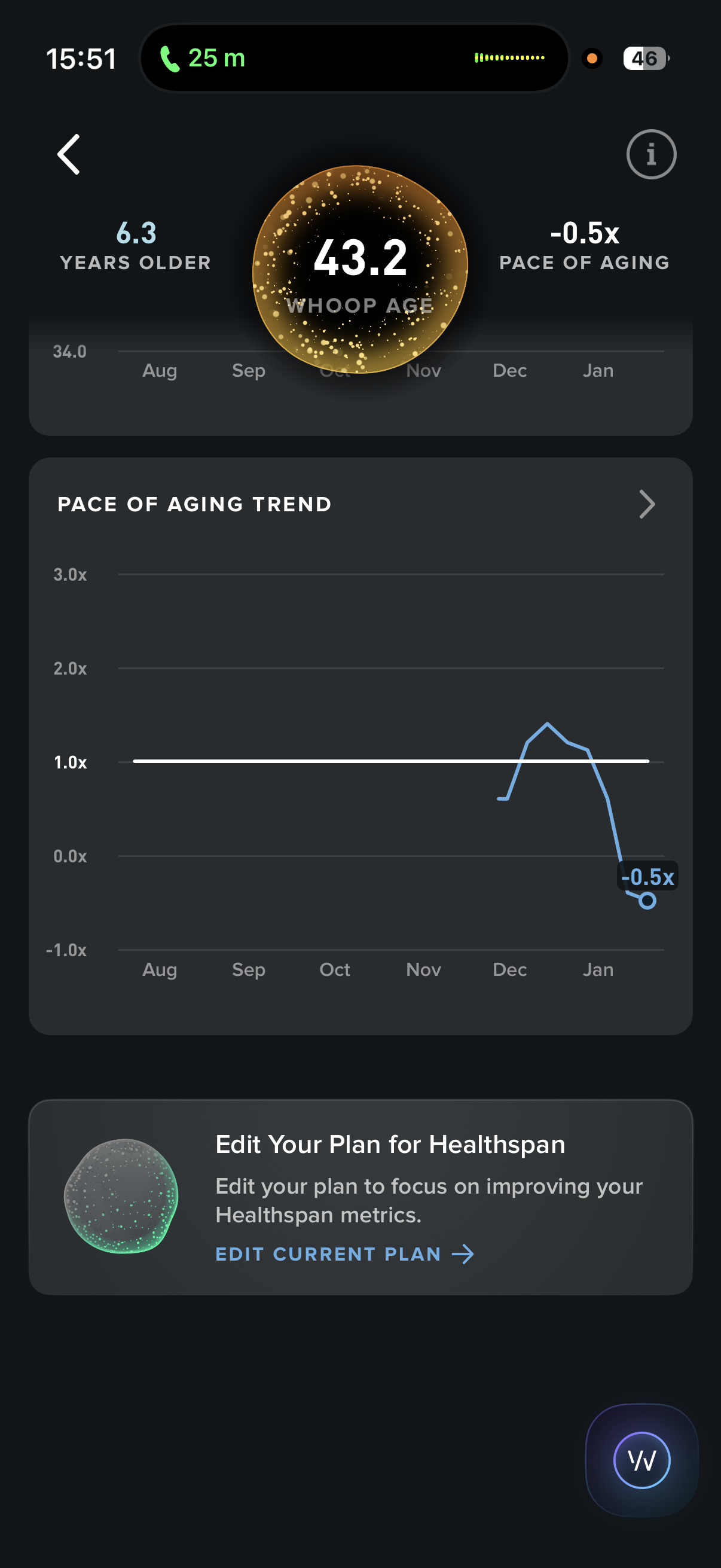The image size is (721, 1568).
Task: Tap the back arrow icon
Action: point(69,155)
